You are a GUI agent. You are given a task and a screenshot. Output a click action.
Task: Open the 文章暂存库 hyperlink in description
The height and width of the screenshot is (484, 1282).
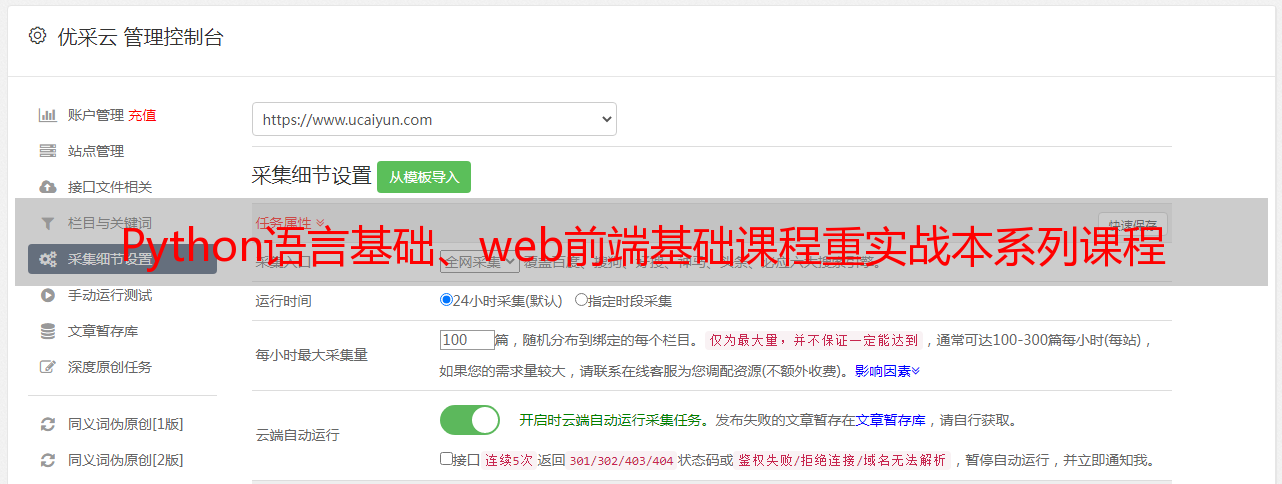tap(890, 420)
